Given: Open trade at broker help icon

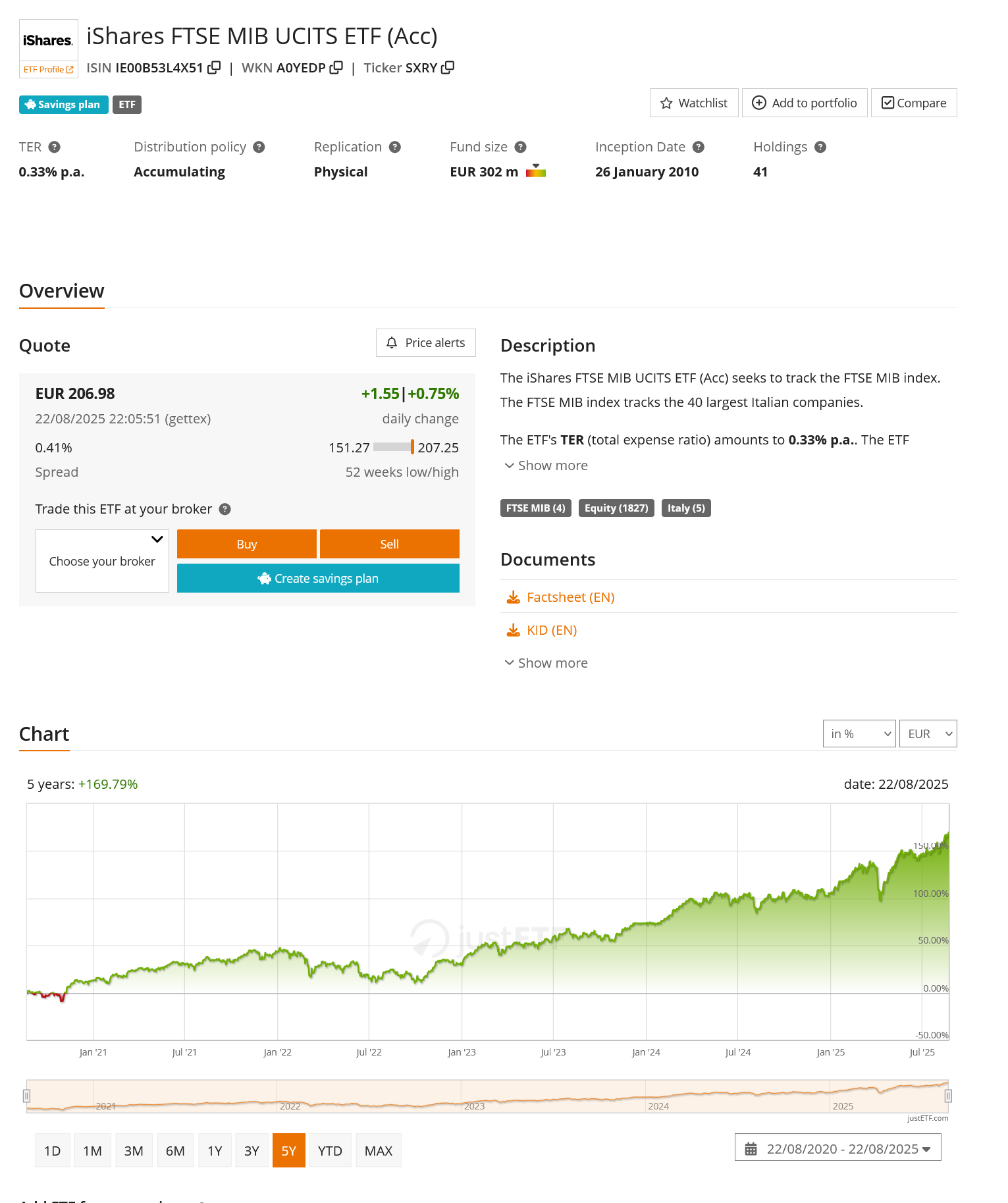Looking at the screenshot, I should [x=225, y=509].
